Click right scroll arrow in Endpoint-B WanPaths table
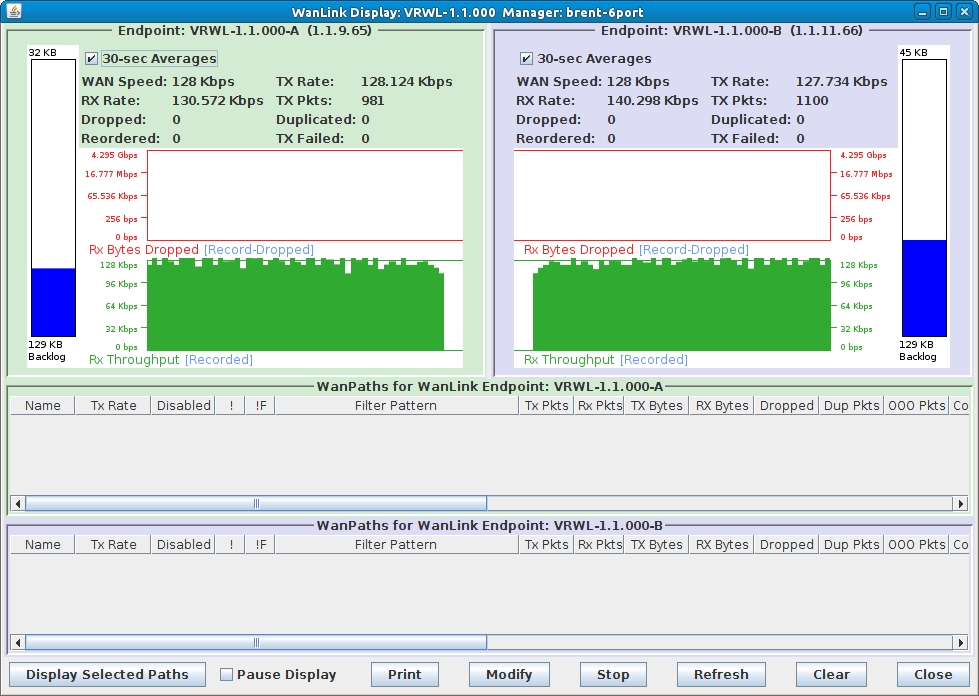This screenshot has height=696, width=979. pos(961,642)
